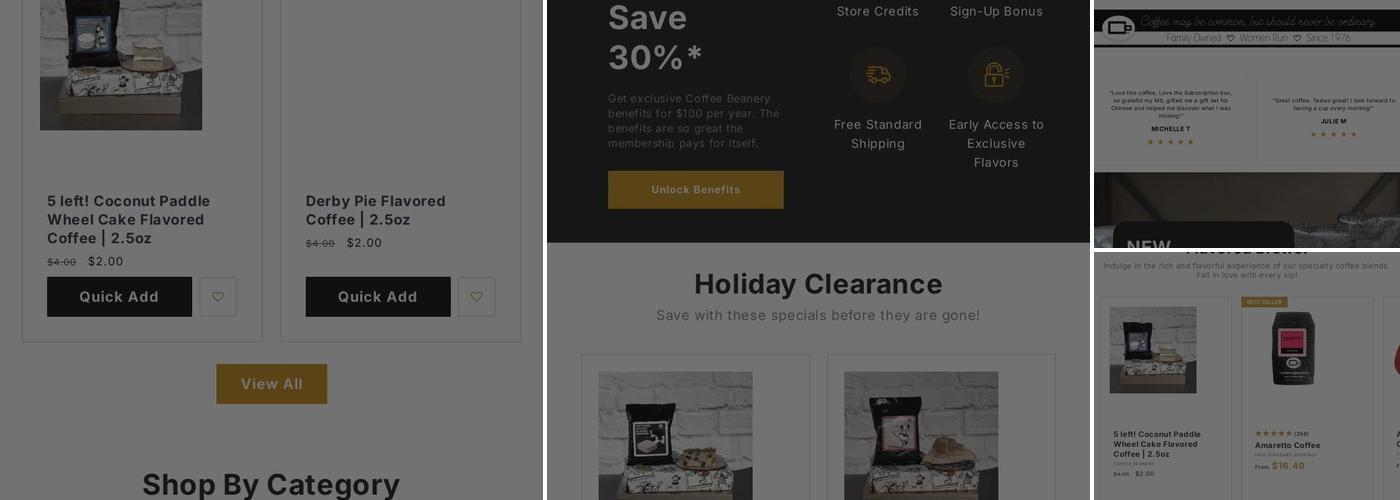Viewport: 1400px width, 500px height.
Task: Click the coffee cup logo icon
Action: tap(1118, 27)
